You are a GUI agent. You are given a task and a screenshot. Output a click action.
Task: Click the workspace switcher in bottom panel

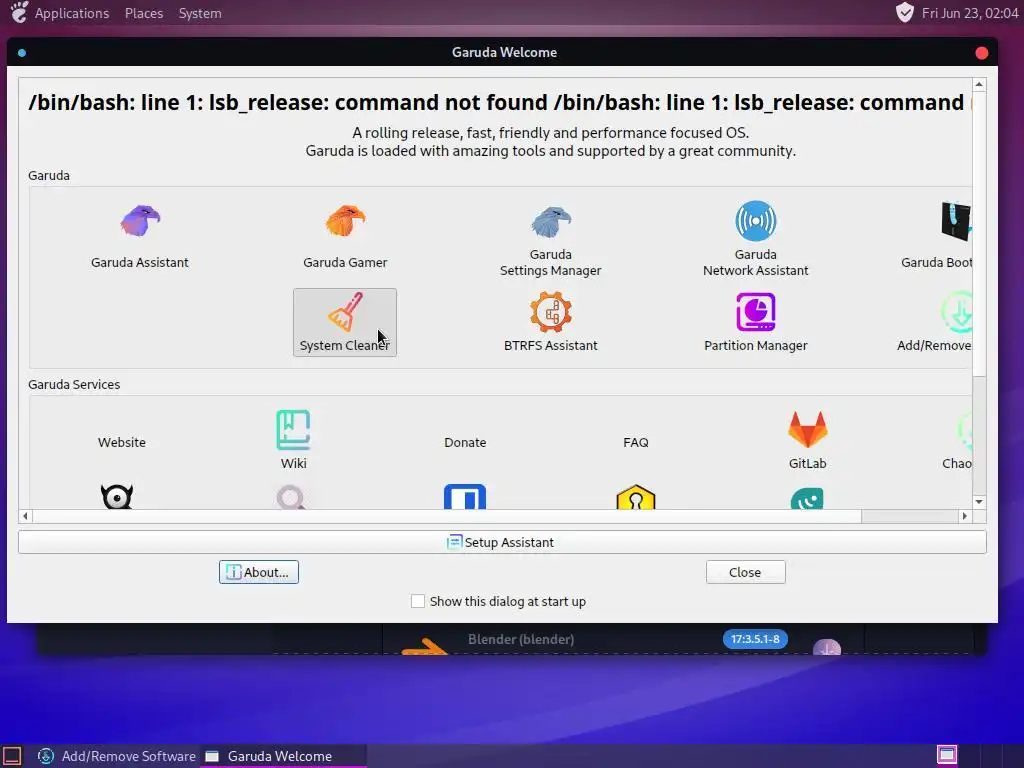coord(947,755)
